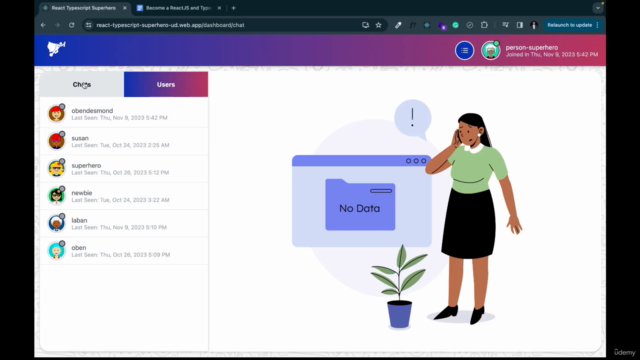Switch to the Chats tab

tap(82, 84)
